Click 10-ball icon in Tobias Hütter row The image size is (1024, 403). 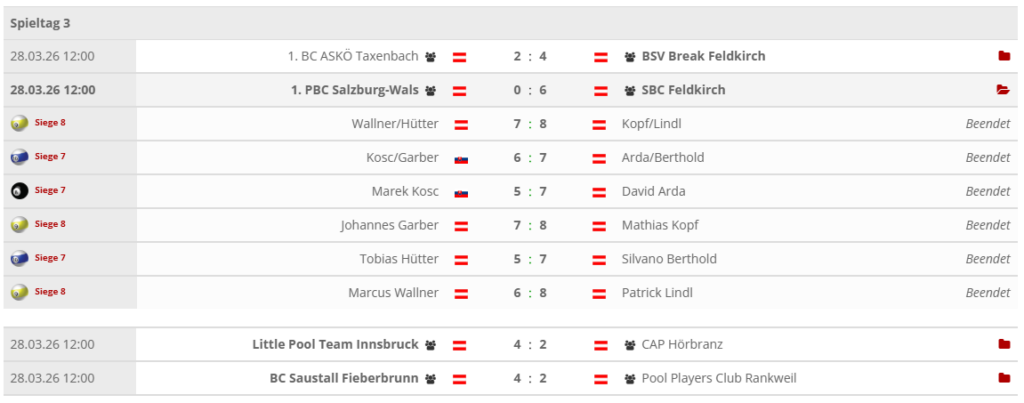19,259
